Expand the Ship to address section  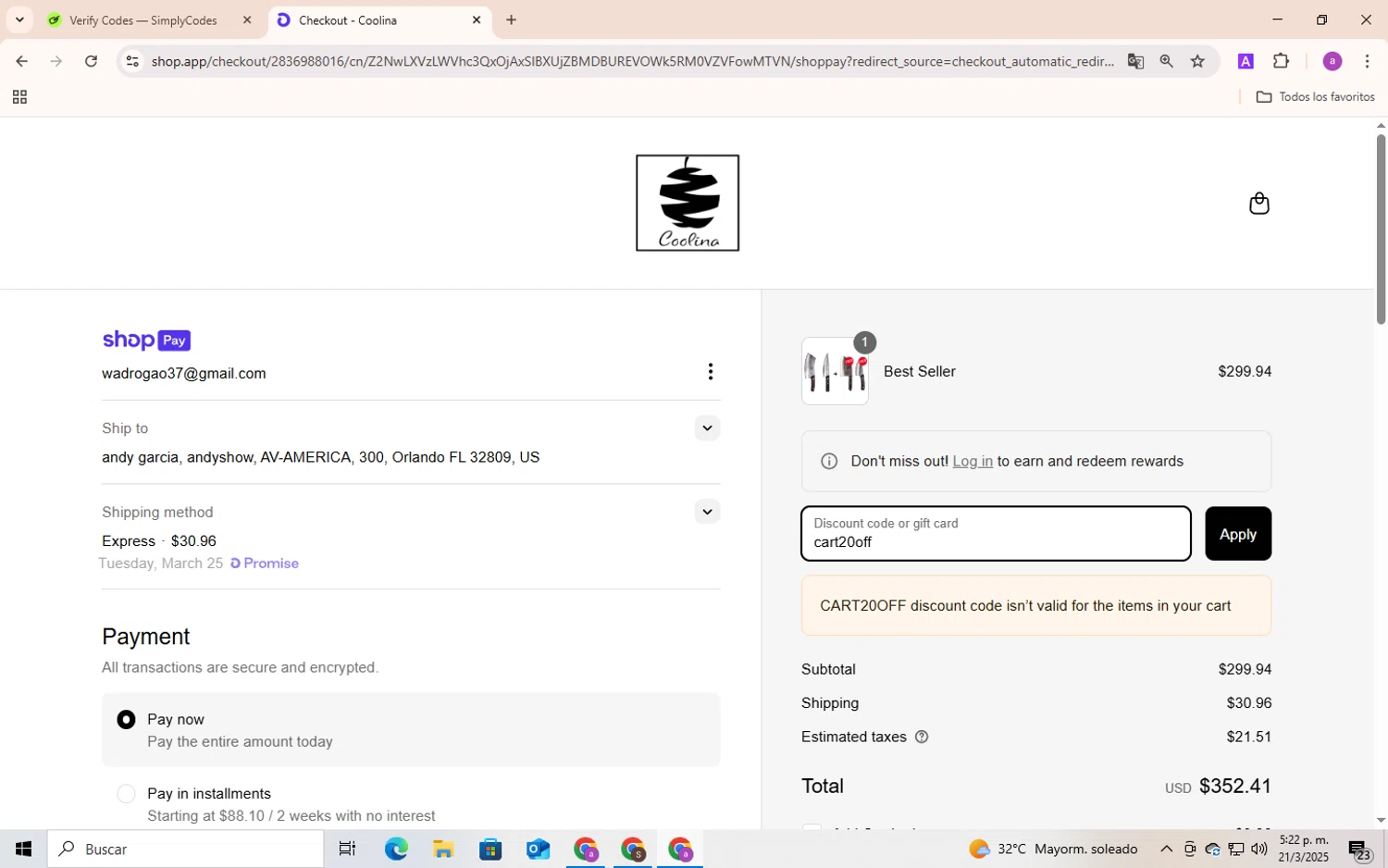[707, 428]
